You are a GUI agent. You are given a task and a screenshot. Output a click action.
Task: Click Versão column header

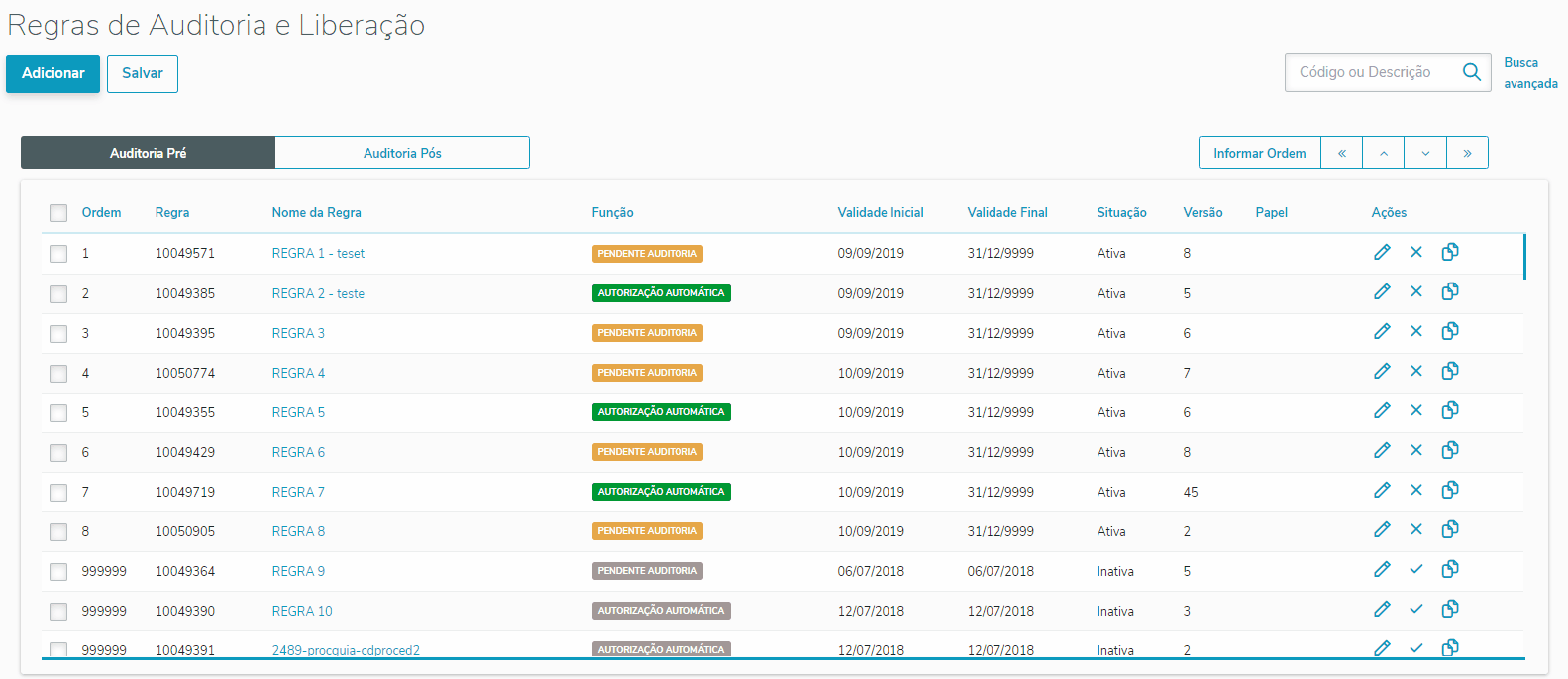click(1203, 212)
